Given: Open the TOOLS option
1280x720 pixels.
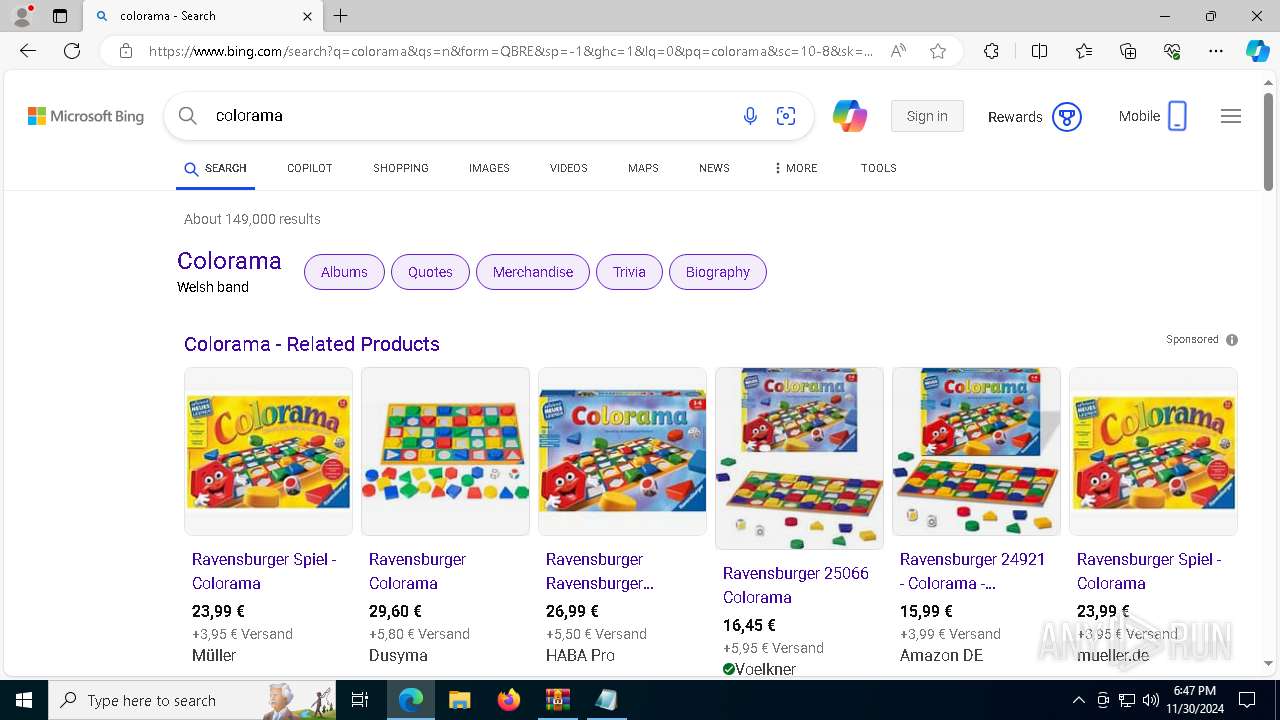Looking at the screenshot, I should [879, 168].
